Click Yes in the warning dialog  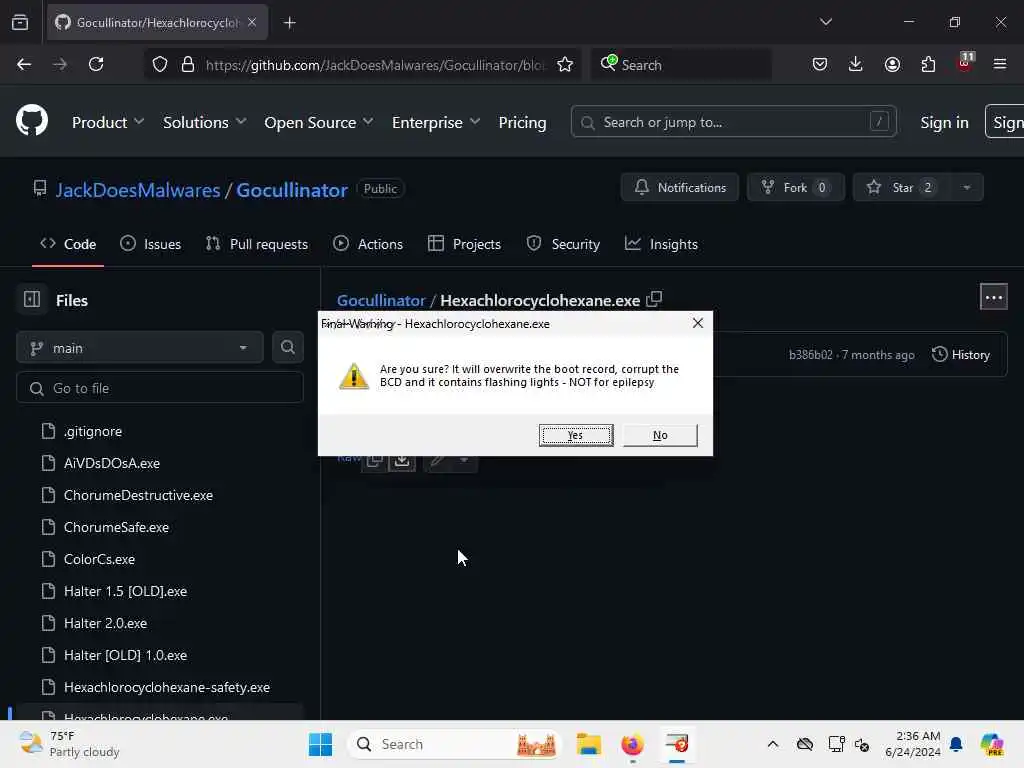[575, 435]
